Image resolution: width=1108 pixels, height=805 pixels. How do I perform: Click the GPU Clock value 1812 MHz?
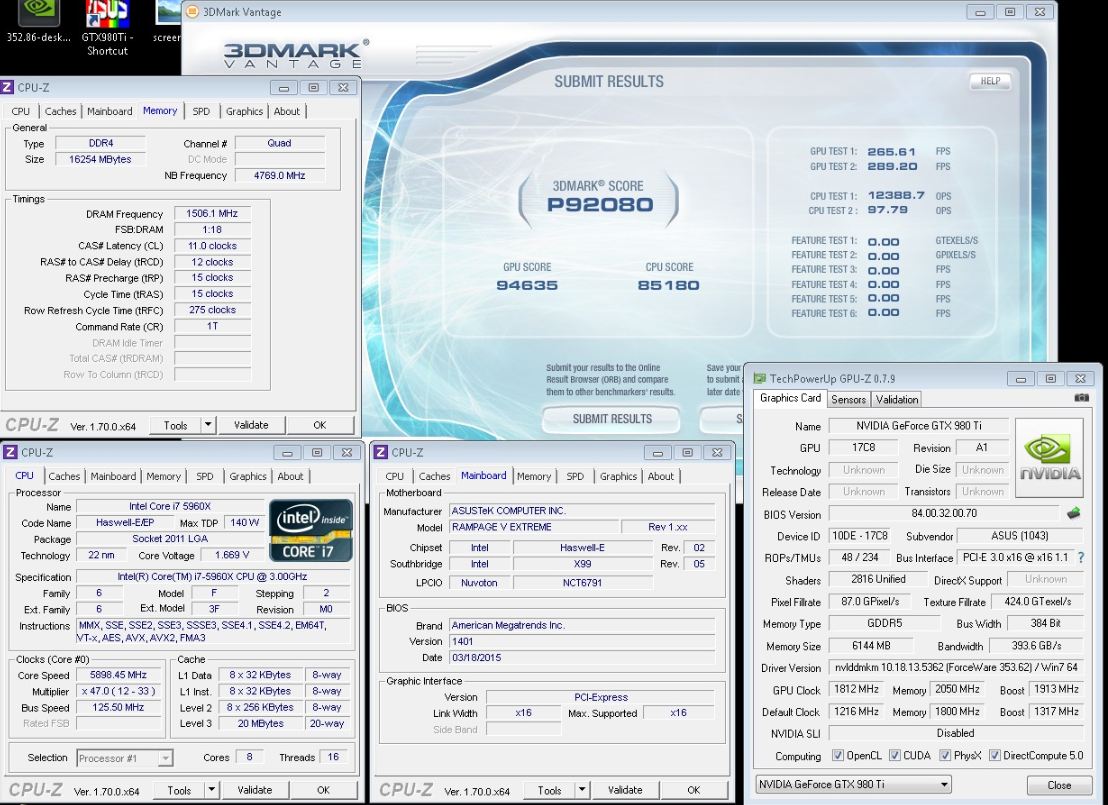click(x=856, y=689)
